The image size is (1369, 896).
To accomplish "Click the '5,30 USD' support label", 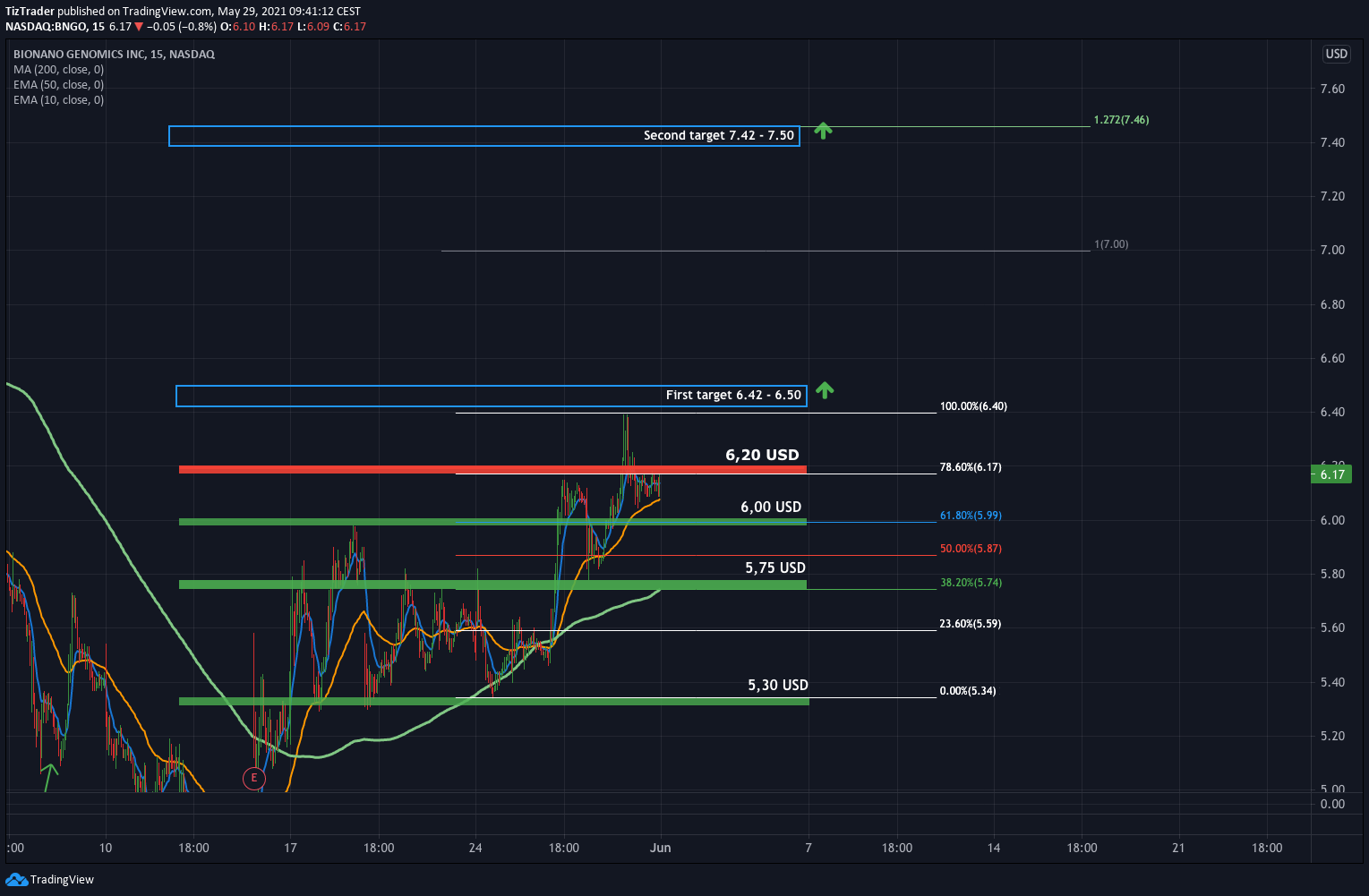I will coord(778,685).
